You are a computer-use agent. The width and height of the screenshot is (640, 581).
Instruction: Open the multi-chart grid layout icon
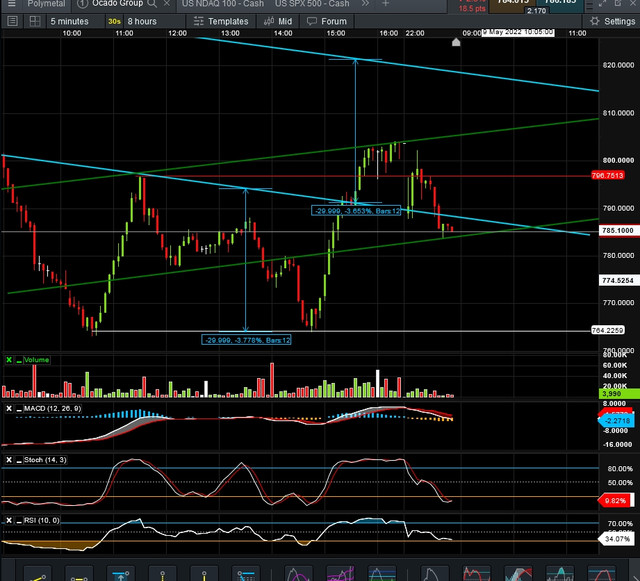(x=35, y=21)
